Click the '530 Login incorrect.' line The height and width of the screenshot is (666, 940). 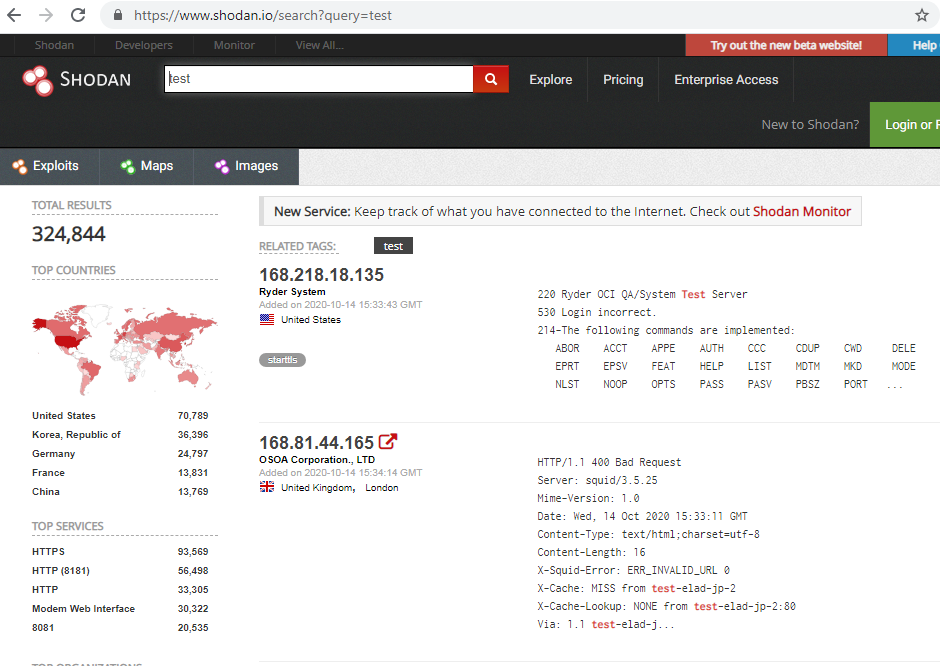pyautogui.click(x=596, y=312)
